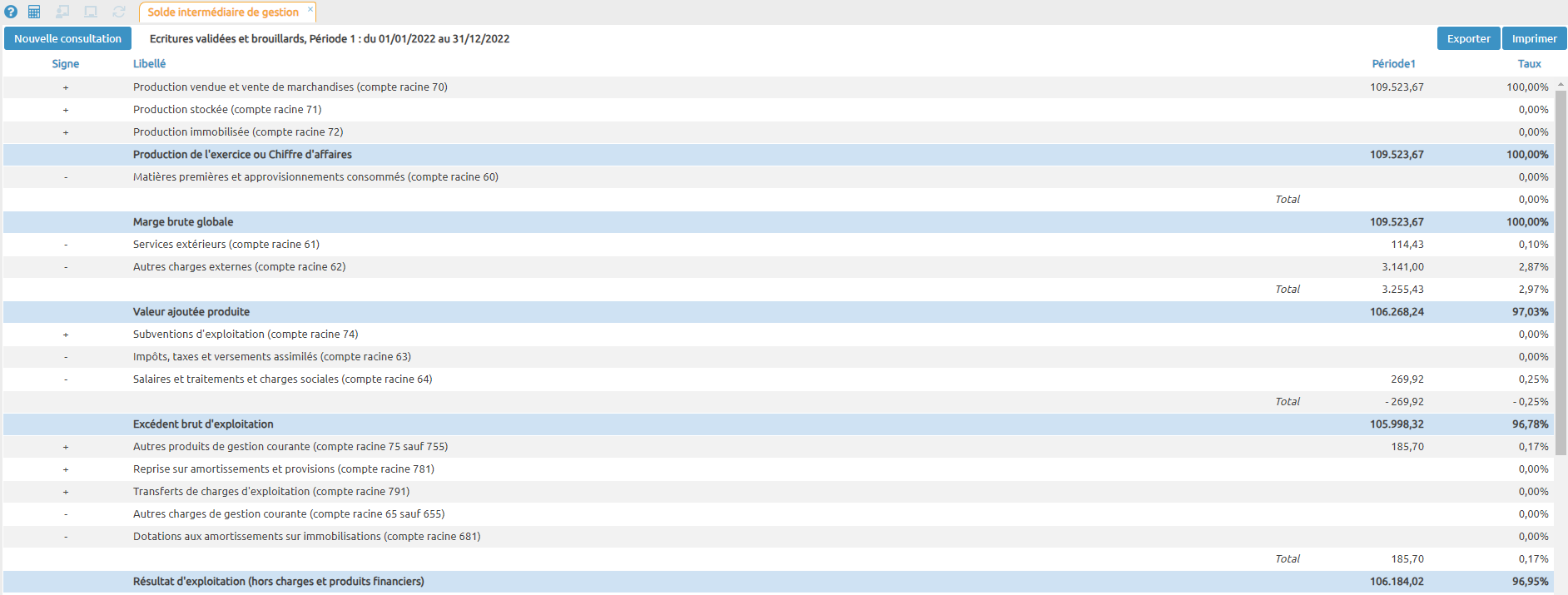1568x595 pixels.
Task: Click the presentation person icon in the toolbar
Action: (x=62, y=12)
